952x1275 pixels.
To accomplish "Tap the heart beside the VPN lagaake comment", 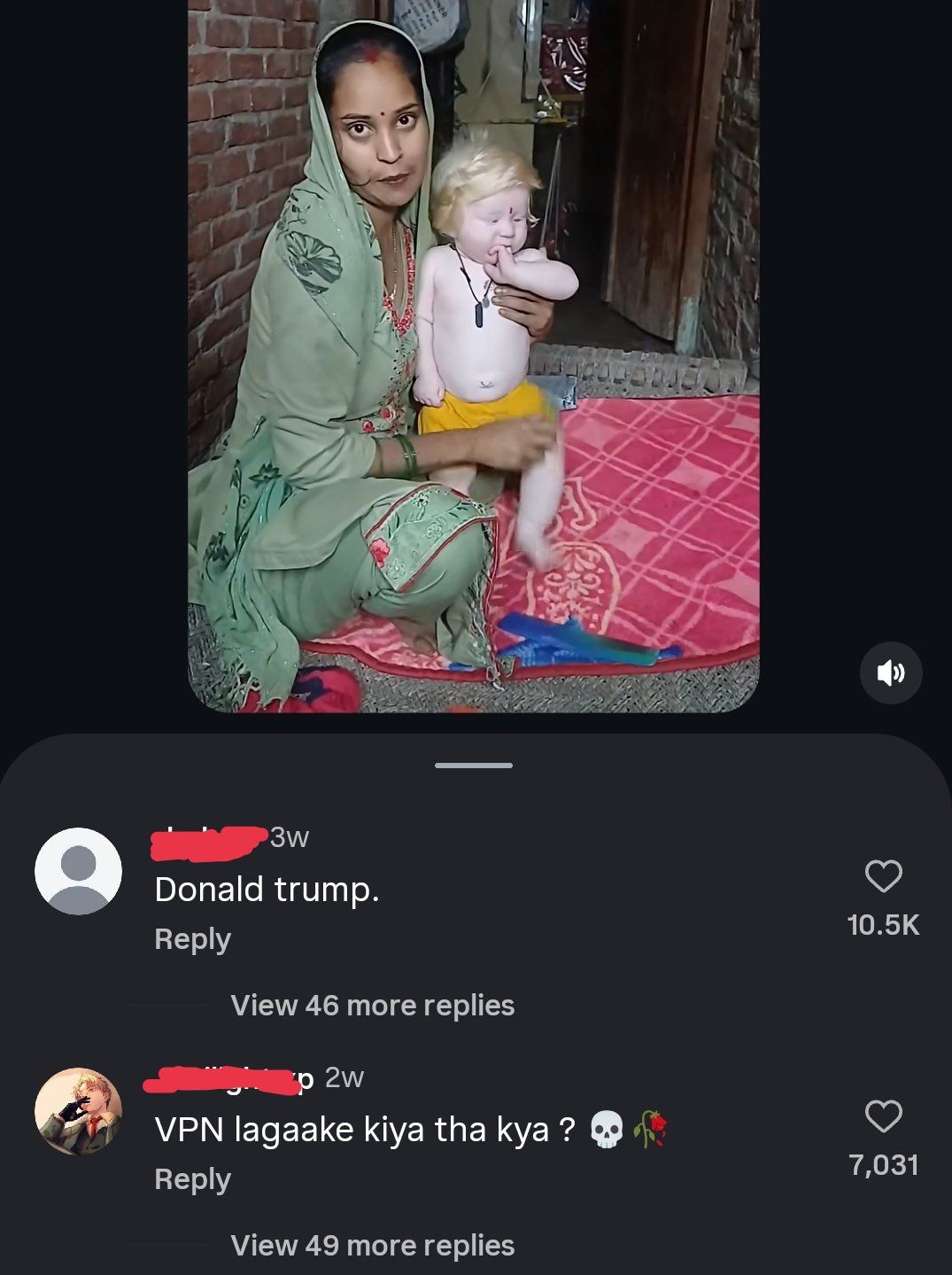I will click(x=883, y=1116).
